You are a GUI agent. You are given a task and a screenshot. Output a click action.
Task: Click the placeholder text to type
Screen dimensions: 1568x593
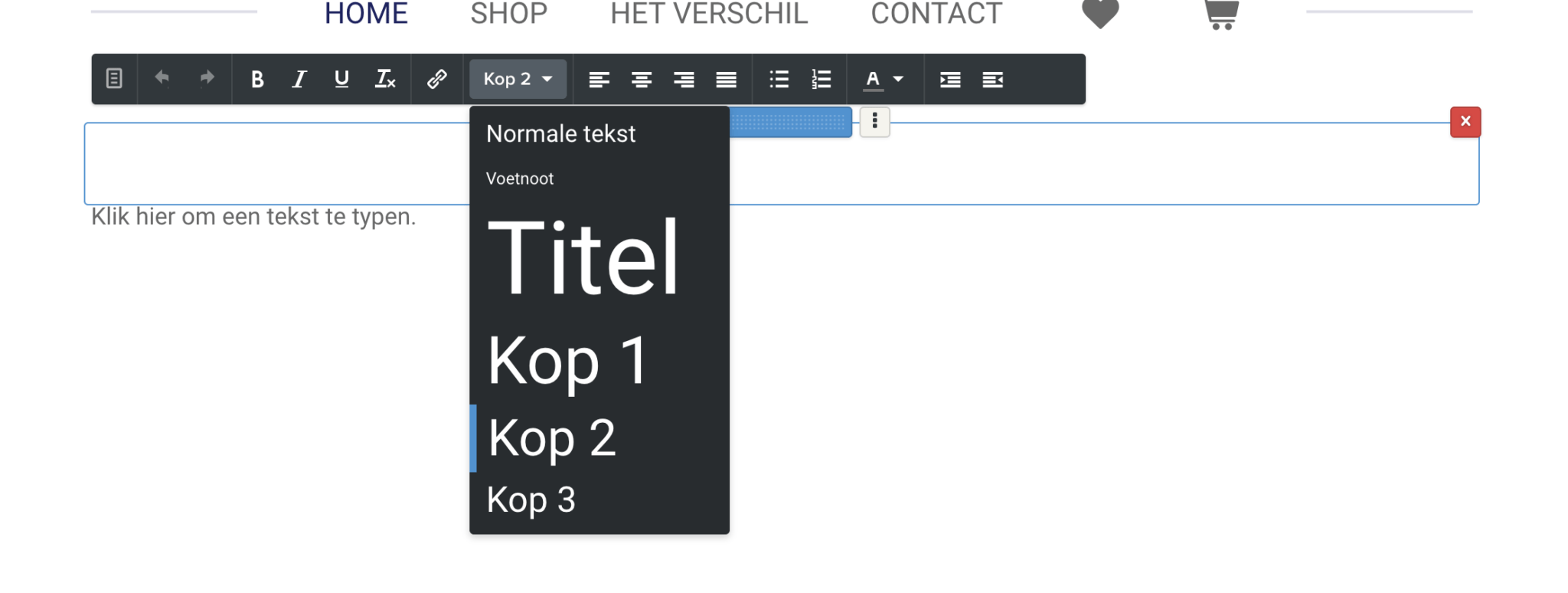(x=253, y=217)
